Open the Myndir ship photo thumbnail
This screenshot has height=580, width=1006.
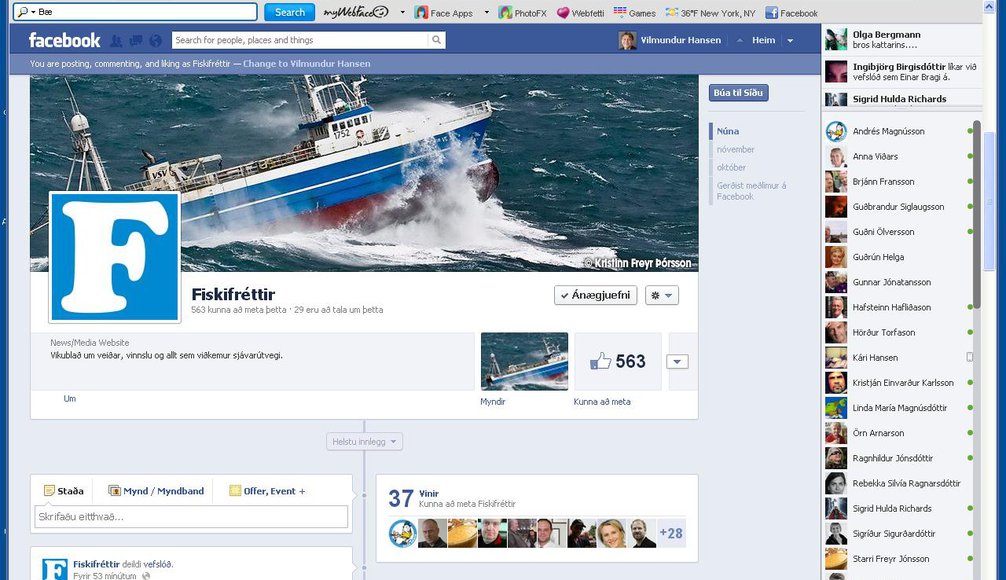(524, 361)
